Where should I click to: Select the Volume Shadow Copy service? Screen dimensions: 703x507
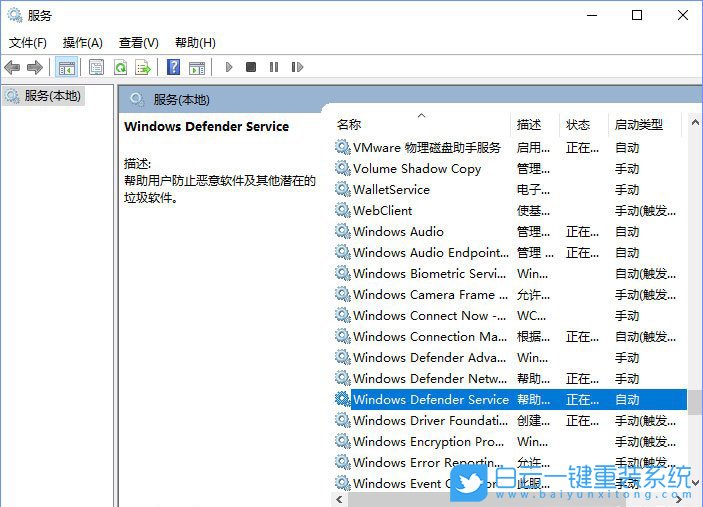coord(510,169)
